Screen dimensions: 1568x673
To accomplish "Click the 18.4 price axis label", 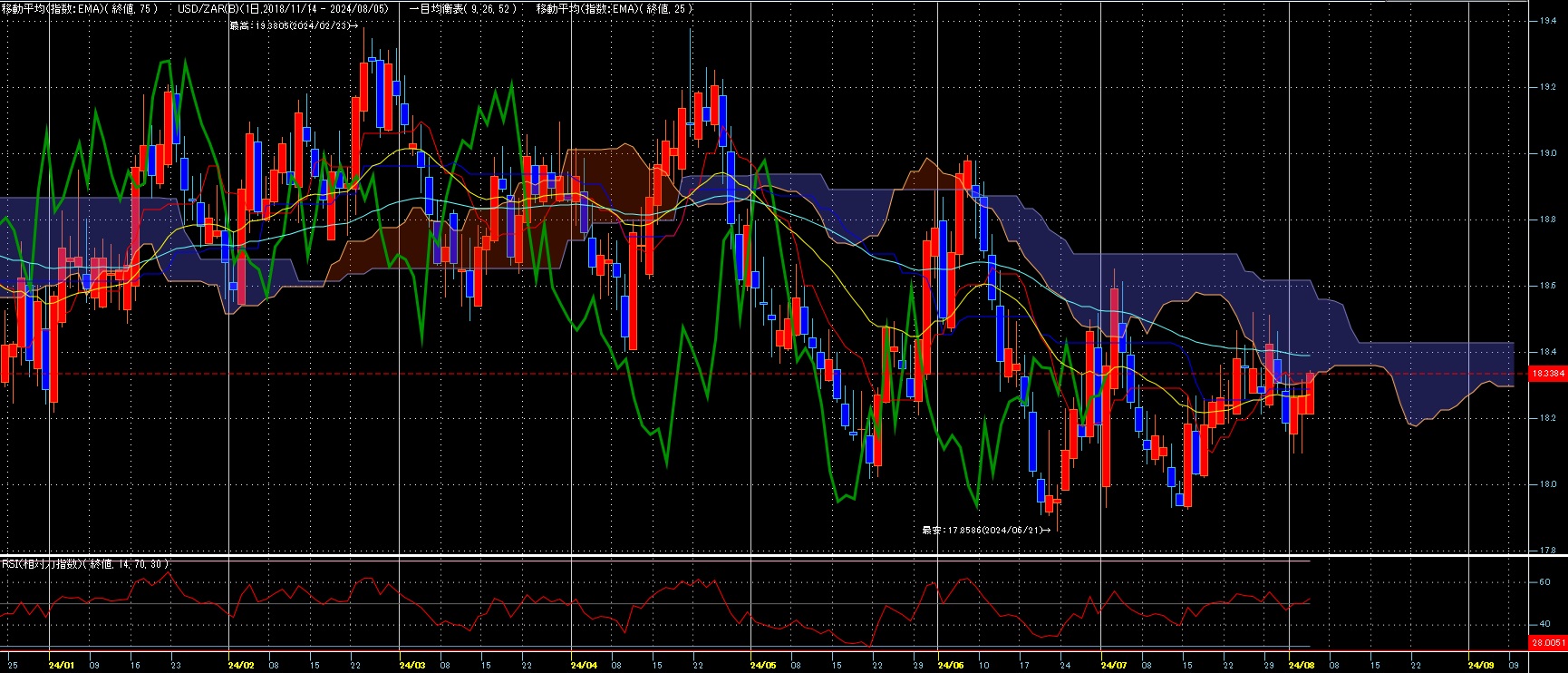I will [x=1547, y=352].
